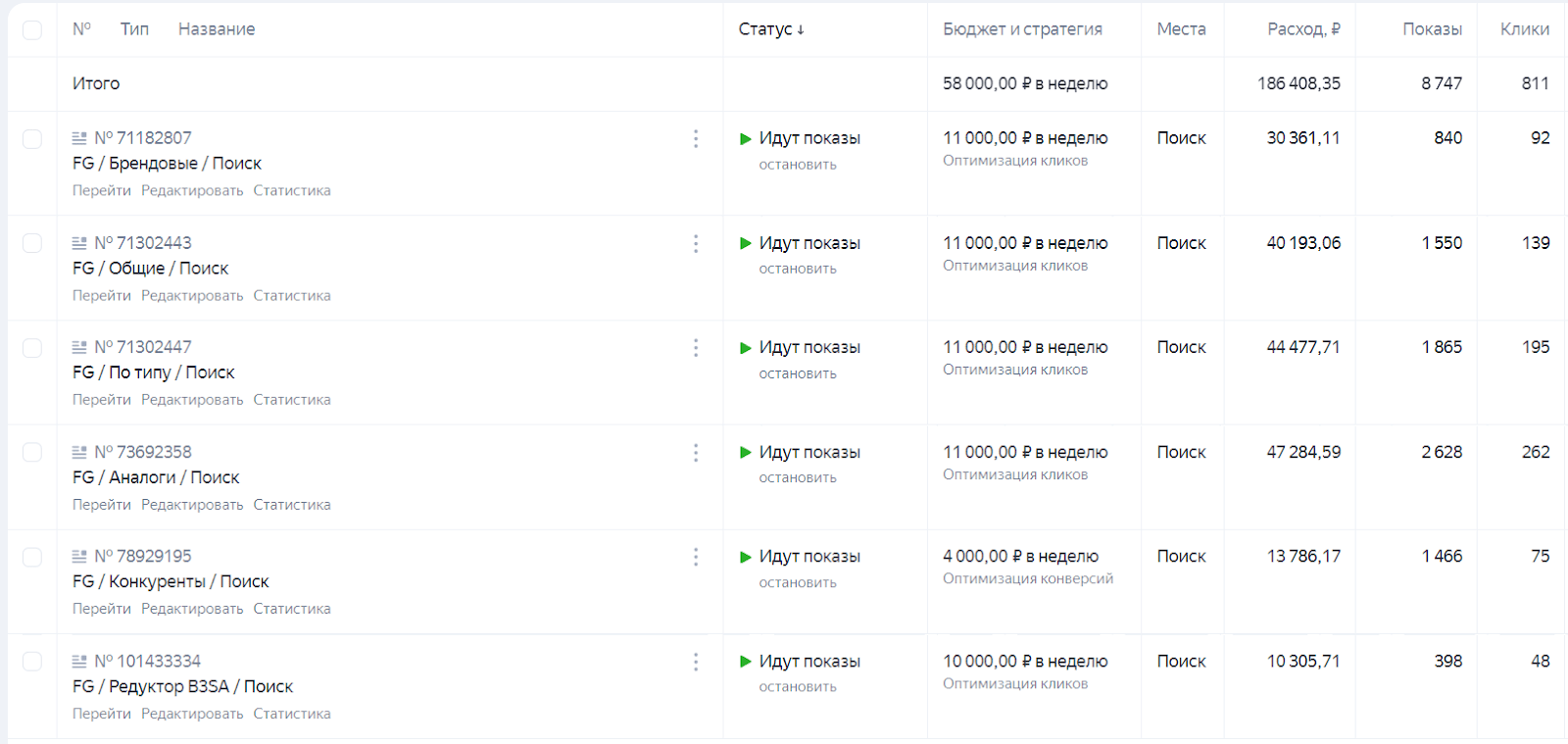Open weekly budget setting for FG / Редуктор B3SA

pyautogui.click(x=1025, y=662)
